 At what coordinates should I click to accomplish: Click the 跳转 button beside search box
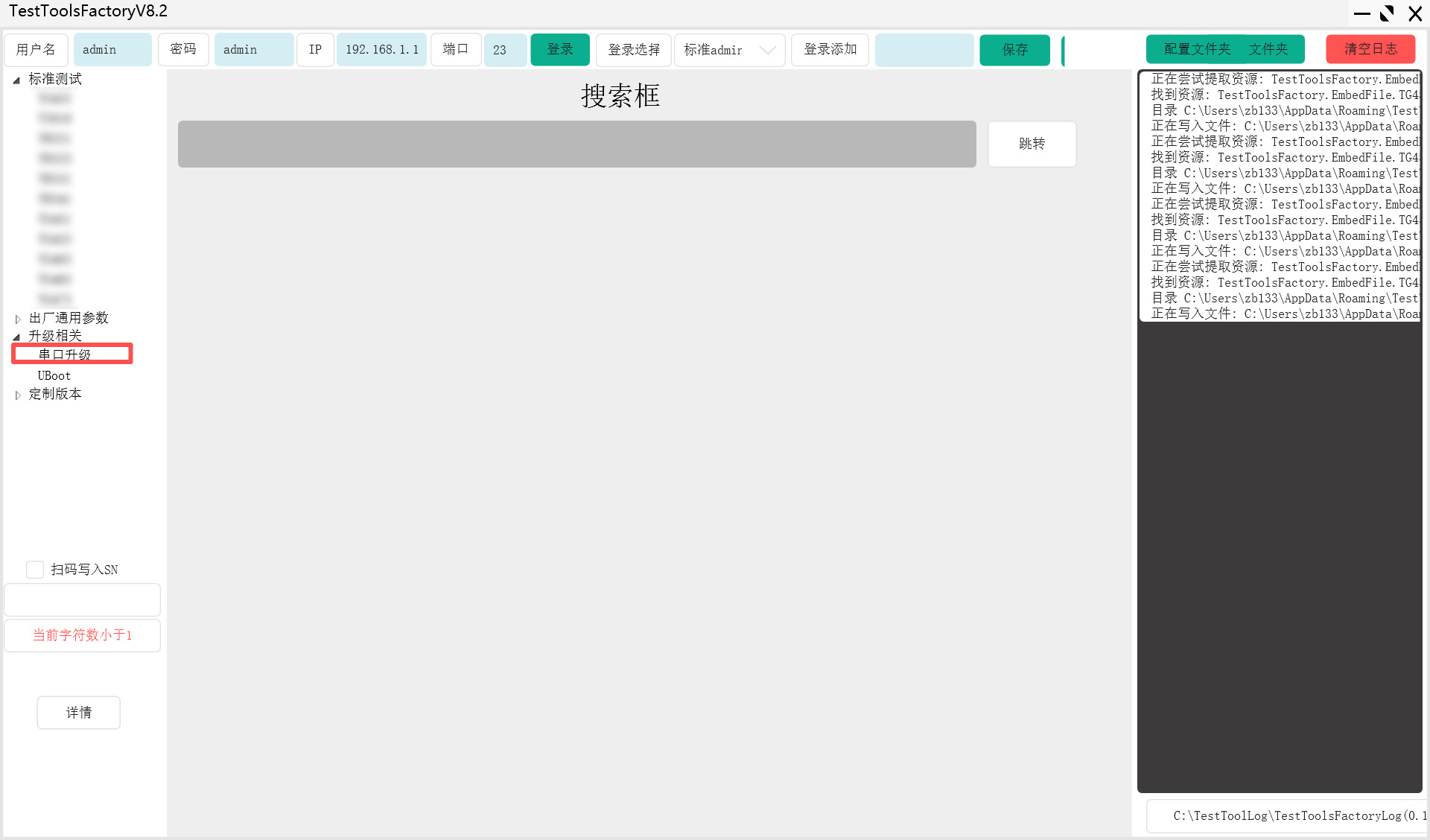pos(1032,144)
